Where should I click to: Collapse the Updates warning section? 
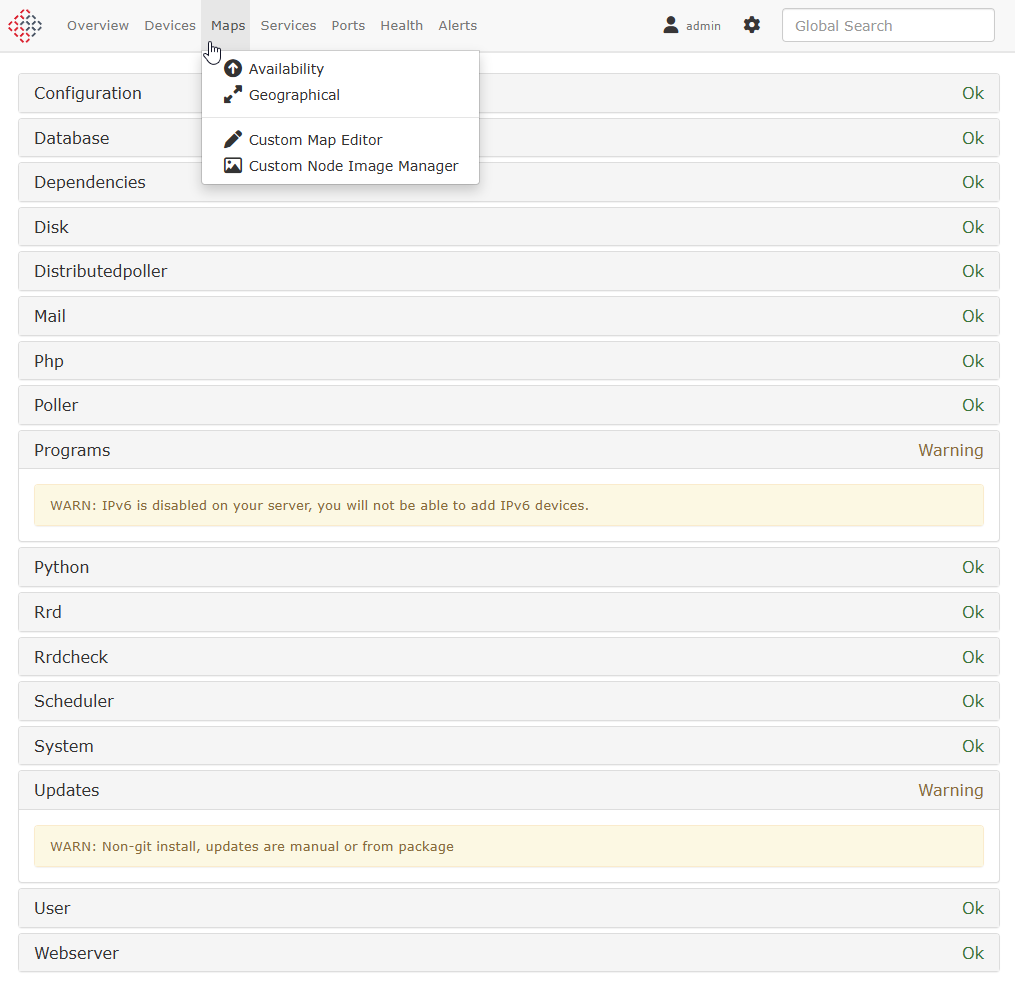click(509, 790)
